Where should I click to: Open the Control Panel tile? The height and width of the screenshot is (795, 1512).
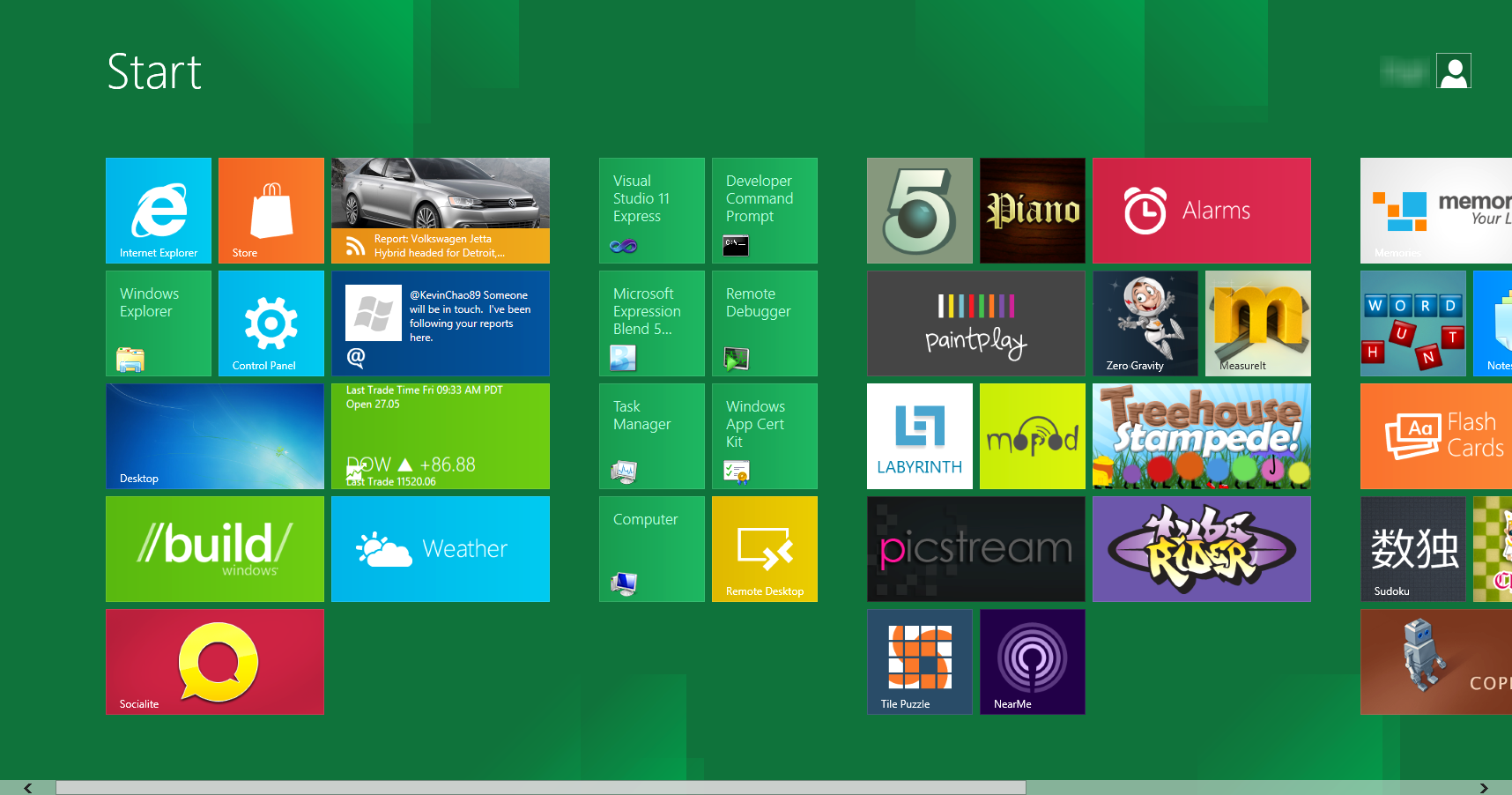[x=271, y=323]
